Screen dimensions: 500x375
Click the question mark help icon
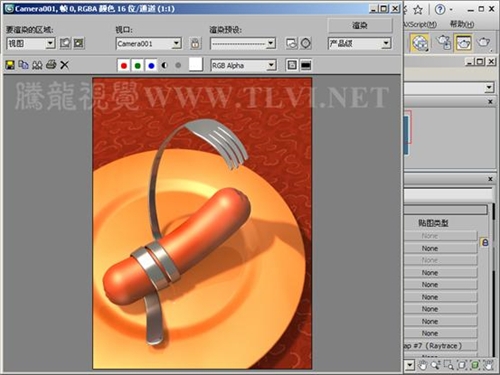click(440, 9)
